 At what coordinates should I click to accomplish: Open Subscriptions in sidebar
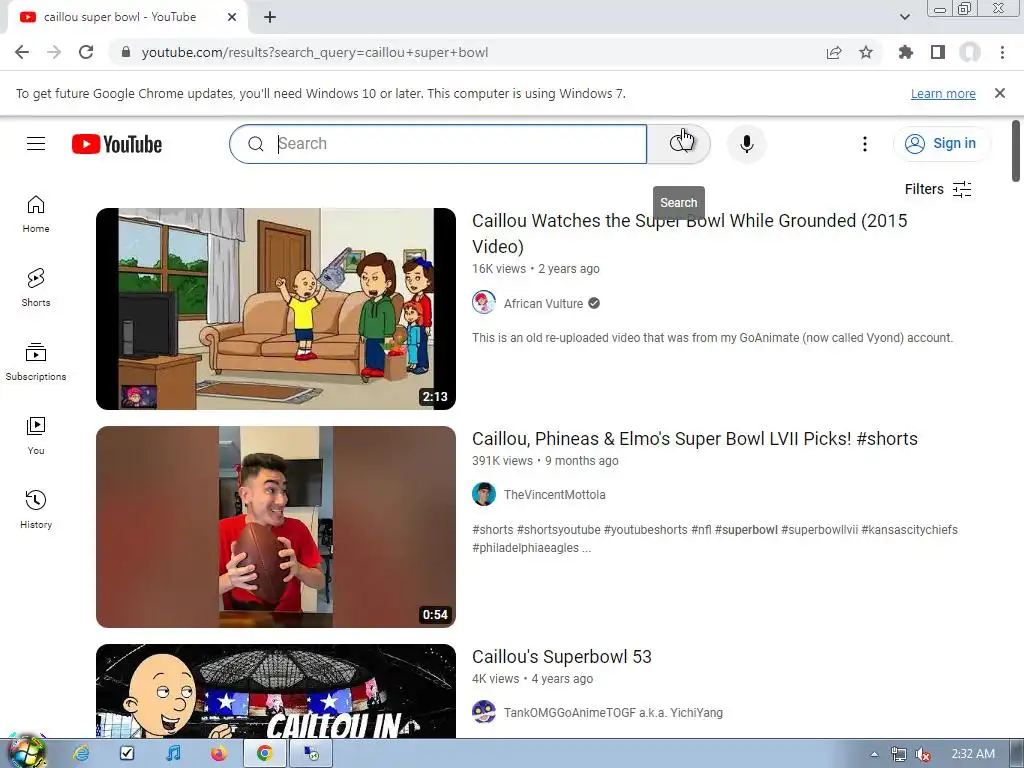click(36, 362)
